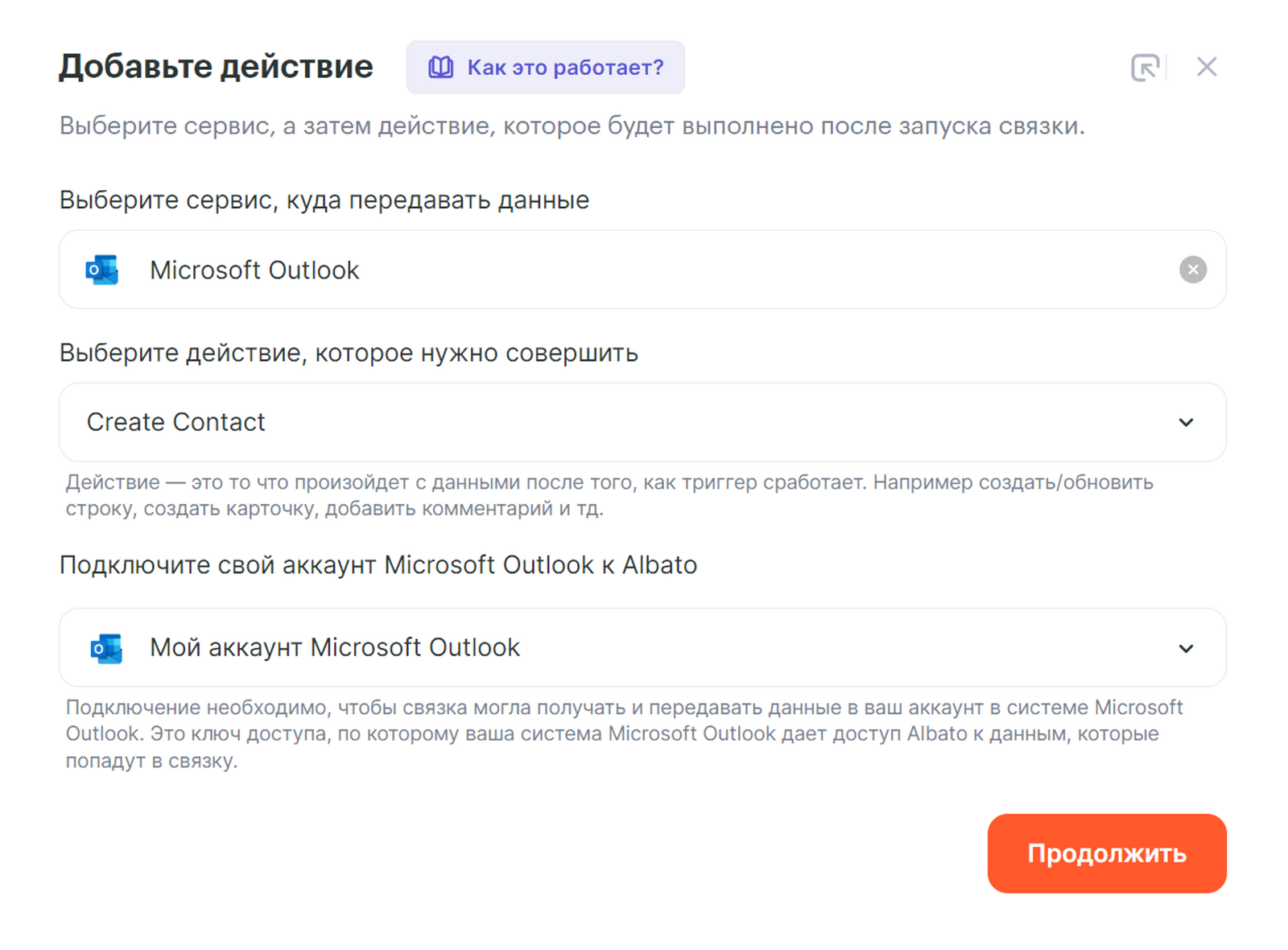Click the Outlook logo in the service field
This screenshot has width=1288, height=950.
pos(102,270)
